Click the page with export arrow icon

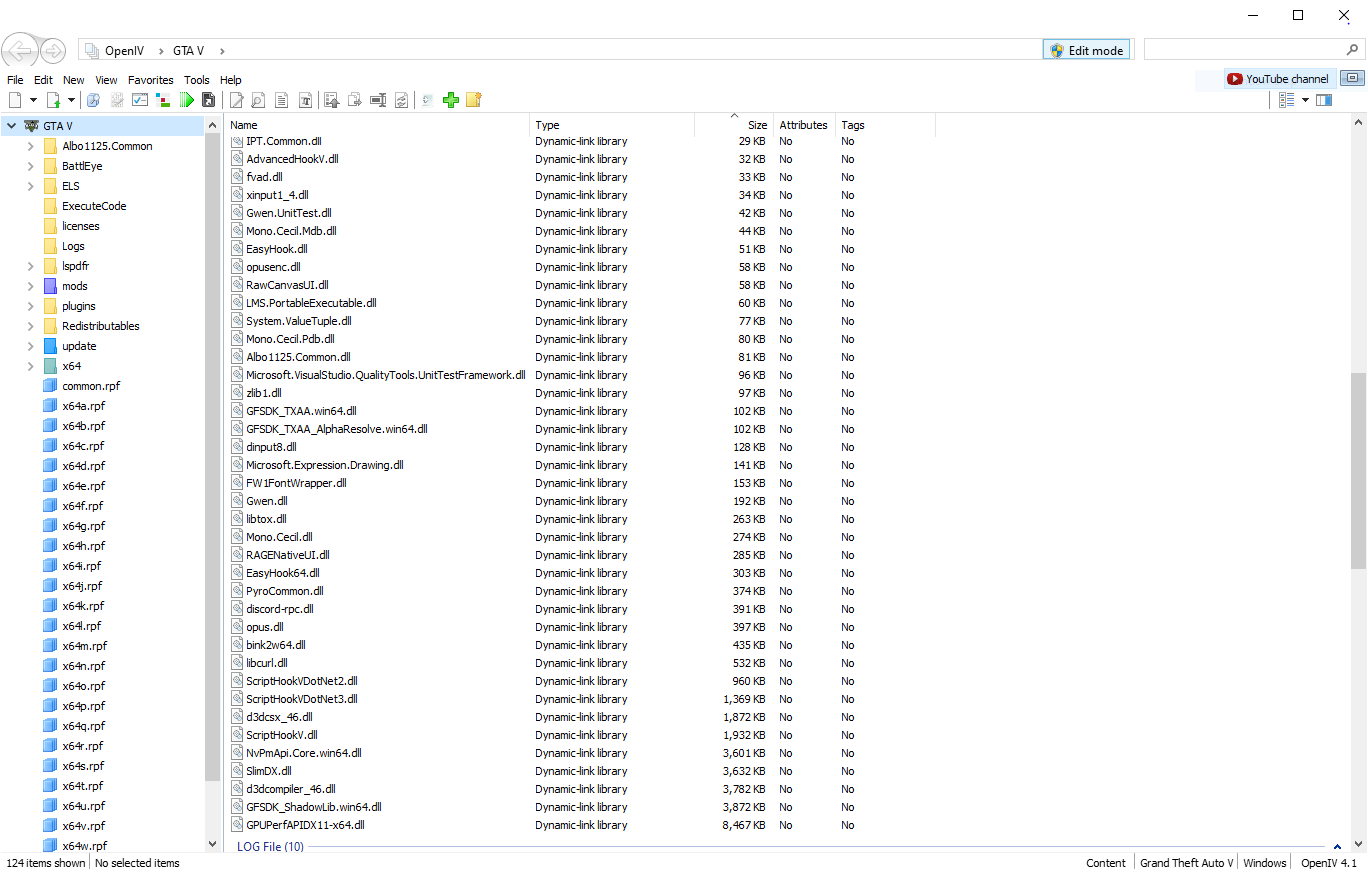pyautogui.click(x=354, y=100)
